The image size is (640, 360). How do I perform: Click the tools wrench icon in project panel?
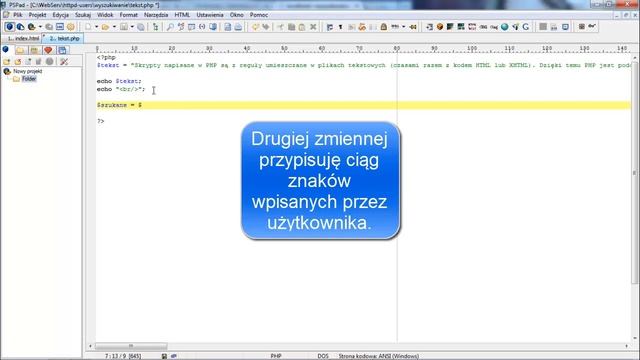pyautogui.click(x=64, y=62)
